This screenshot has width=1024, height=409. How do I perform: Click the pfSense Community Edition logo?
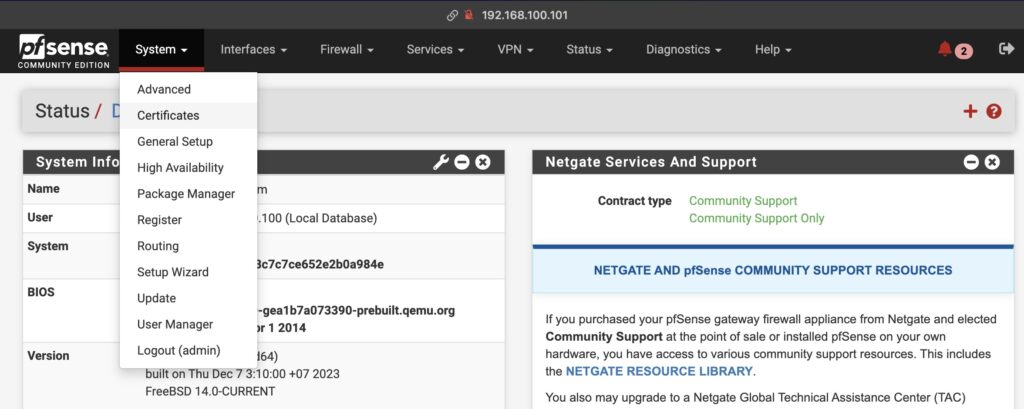63,50
